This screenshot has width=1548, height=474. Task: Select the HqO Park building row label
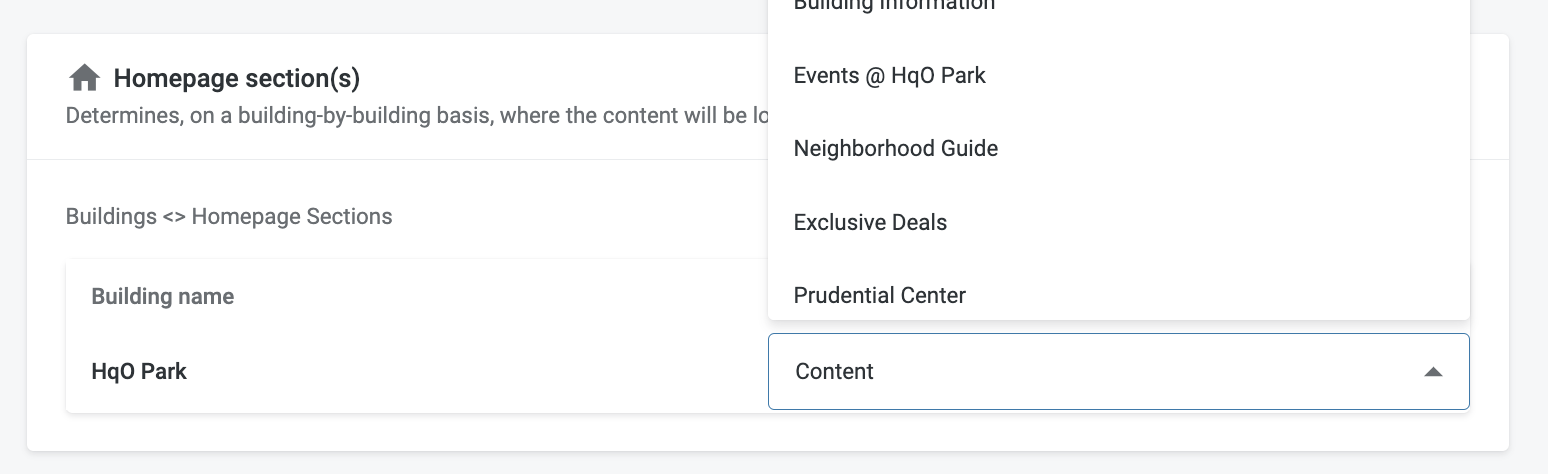click(139, 372)
